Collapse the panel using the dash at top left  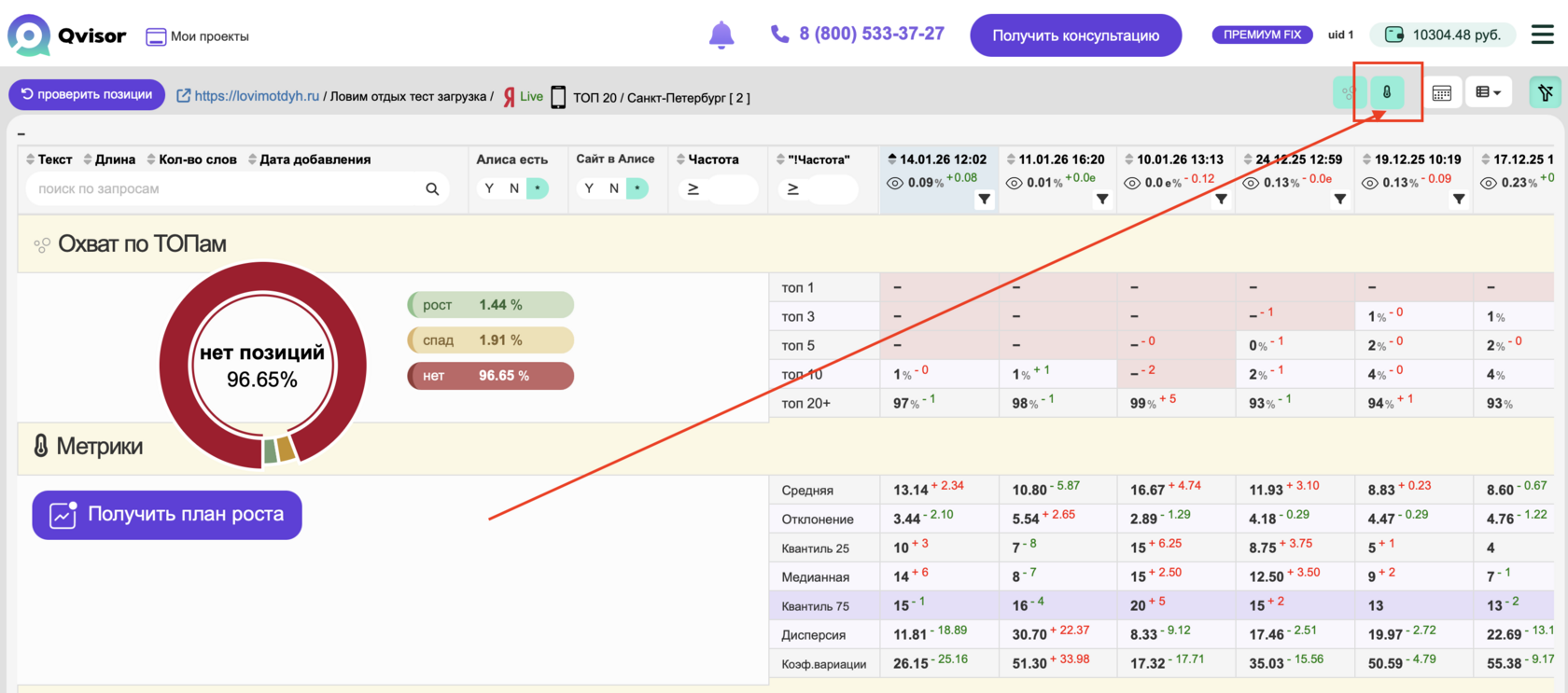[21, 134]
